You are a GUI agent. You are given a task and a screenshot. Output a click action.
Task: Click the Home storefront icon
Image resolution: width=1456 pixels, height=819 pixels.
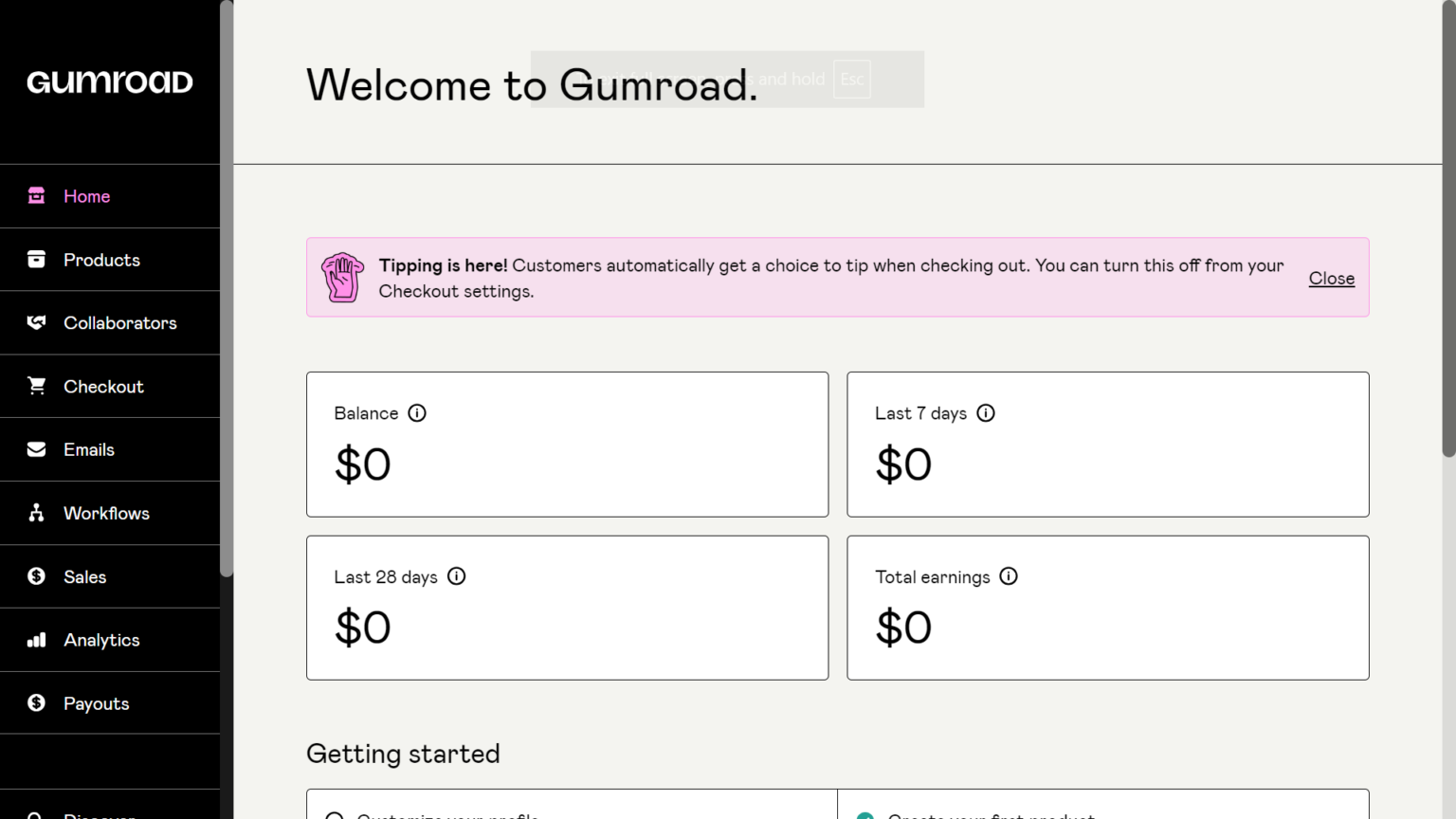point(37,196)
